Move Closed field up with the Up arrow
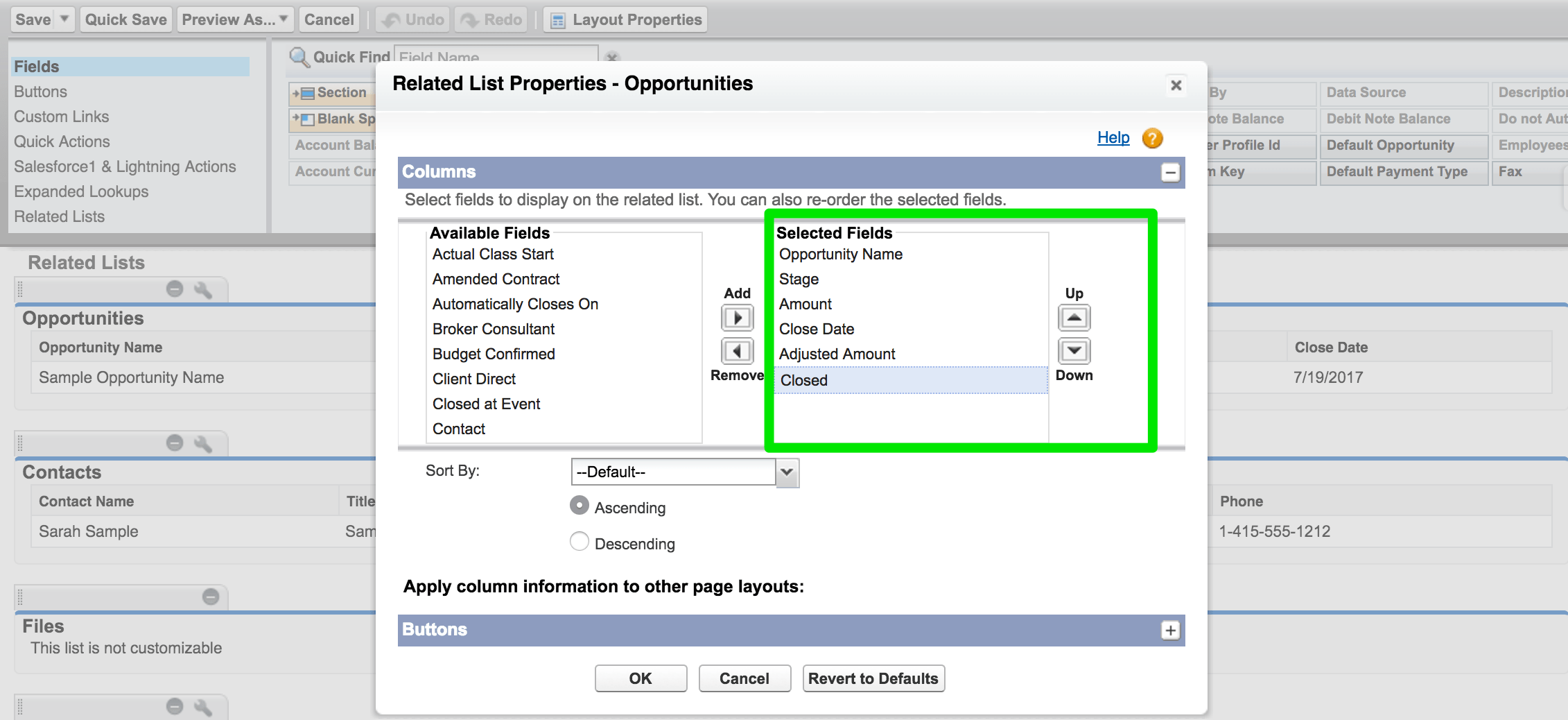Image resolution: width=1568 pixels, height=720 pixels. (1073, 318)
